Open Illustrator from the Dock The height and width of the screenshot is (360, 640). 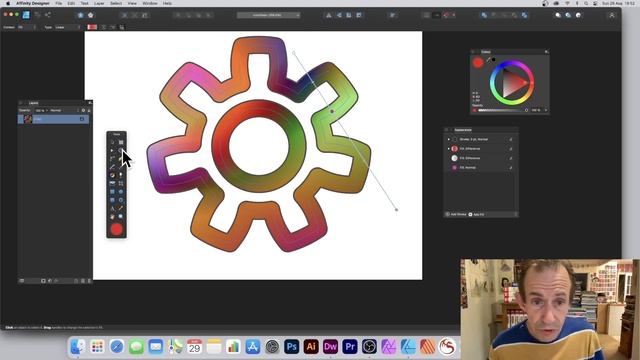(x=311, y=347)
